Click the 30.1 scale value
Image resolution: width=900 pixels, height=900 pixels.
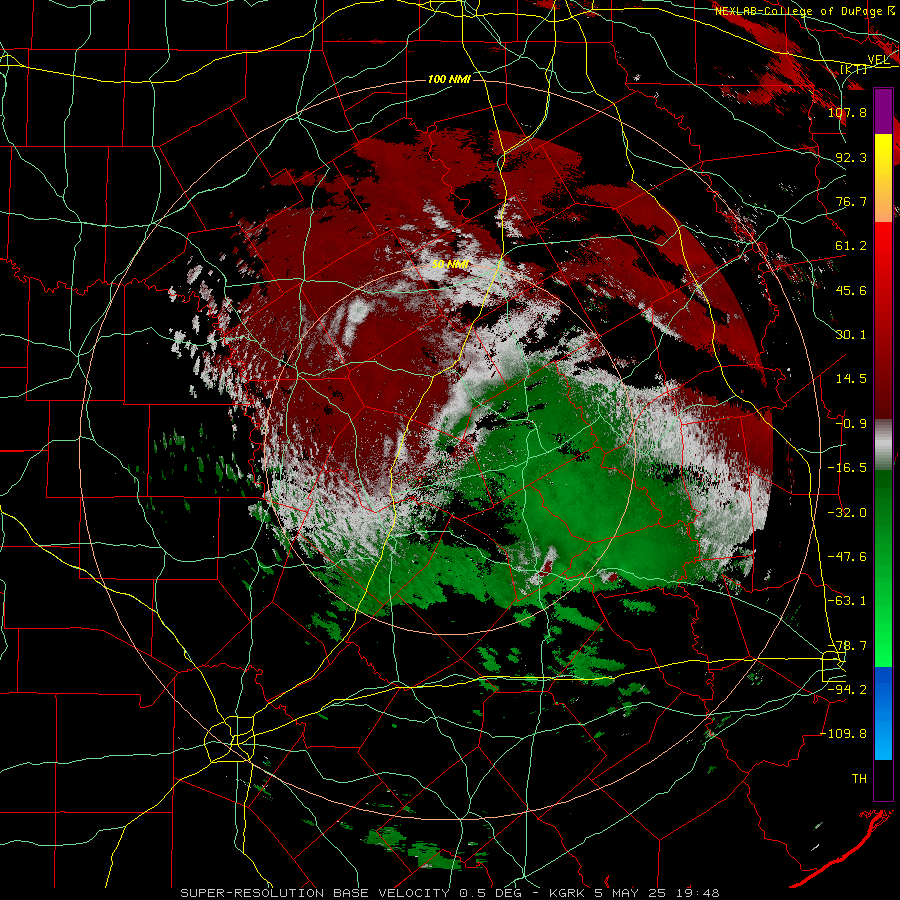pos(851,335)
